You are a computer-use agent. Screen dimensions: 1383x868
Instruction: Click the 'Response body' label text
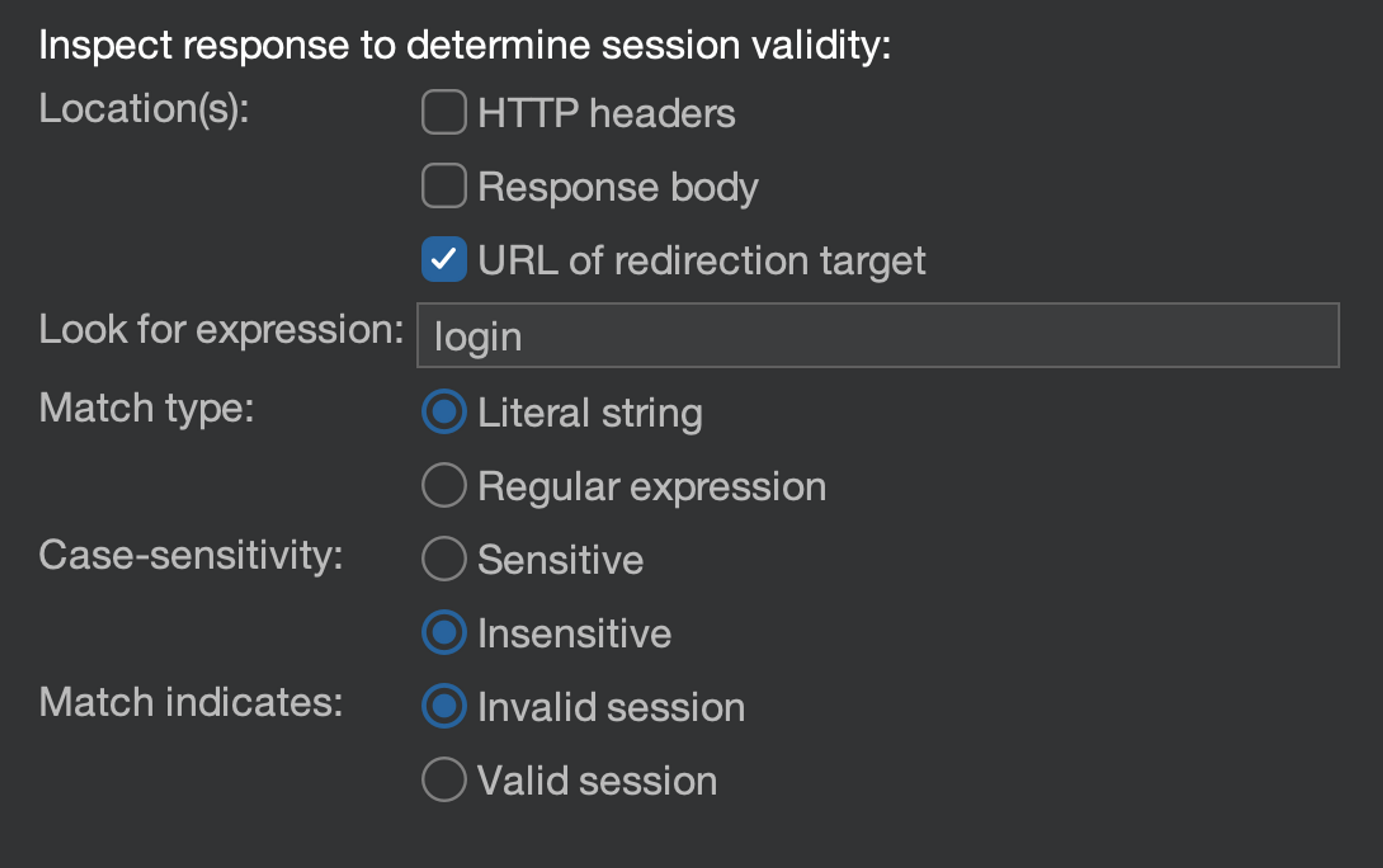[618, 187]
